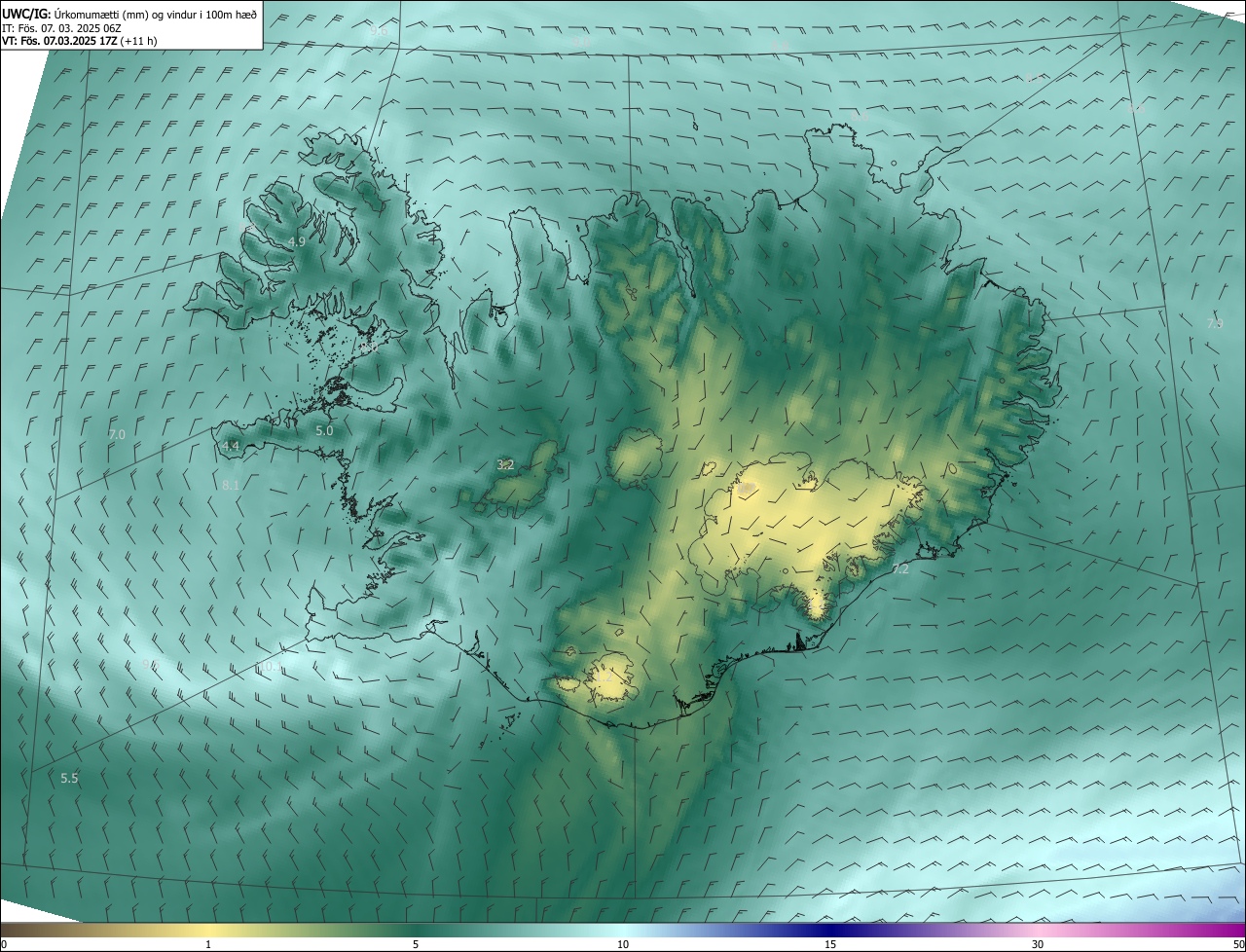1246x952 pixels.
Task: Click the colorbar tick label '30'
Action: 1038,944
